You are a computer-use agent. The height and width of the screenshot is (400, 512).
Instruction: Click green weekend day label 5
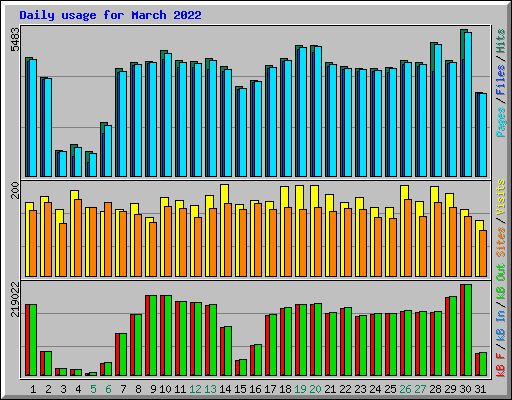coord(93,389)
